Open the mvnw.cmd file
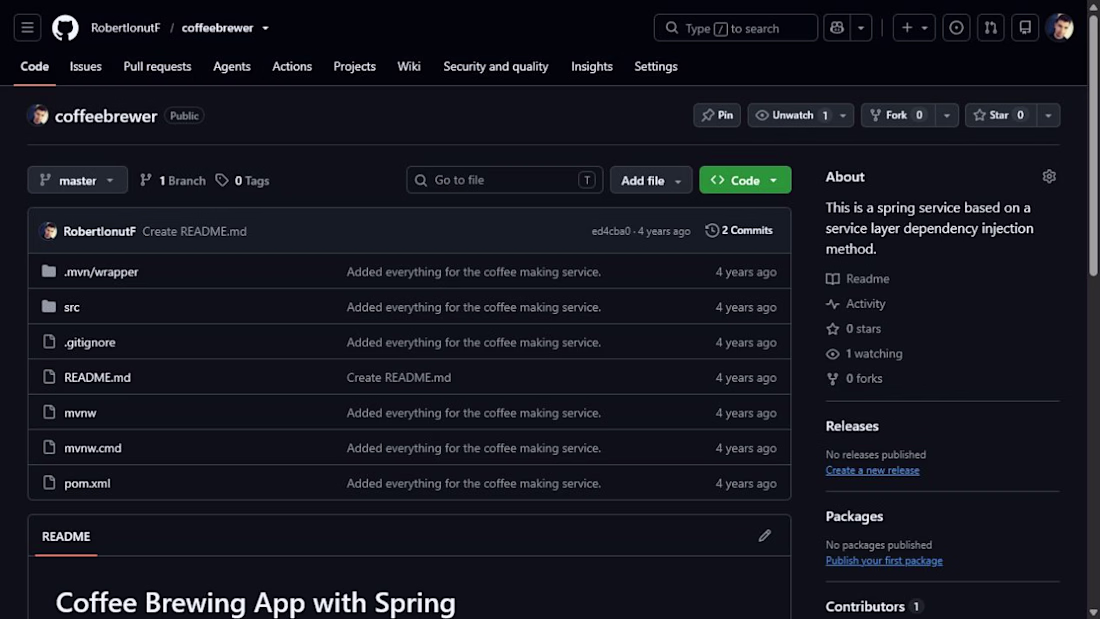1100x619 pixels. click(93, 448)
